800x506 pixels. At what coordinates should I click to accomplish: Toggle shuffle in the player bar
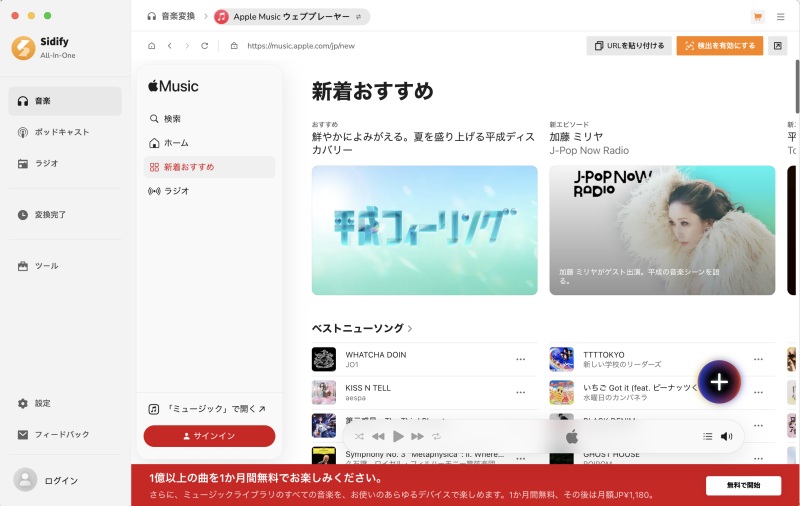point(359,436)
